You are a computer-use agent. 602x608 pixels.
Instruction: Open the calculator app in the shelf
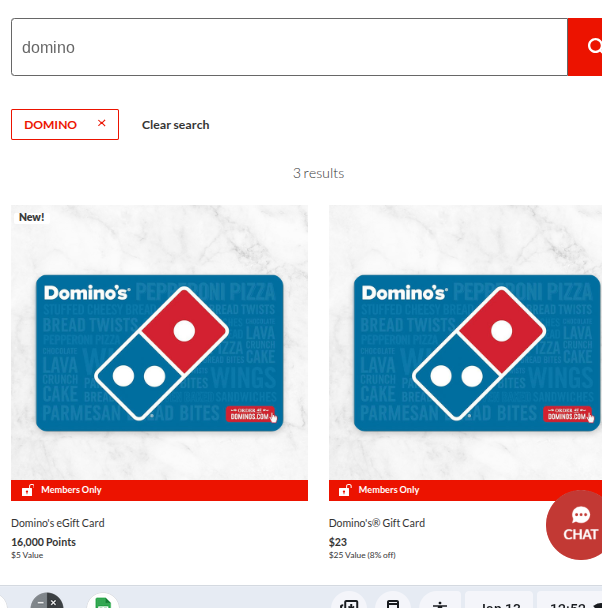point(47,602)
